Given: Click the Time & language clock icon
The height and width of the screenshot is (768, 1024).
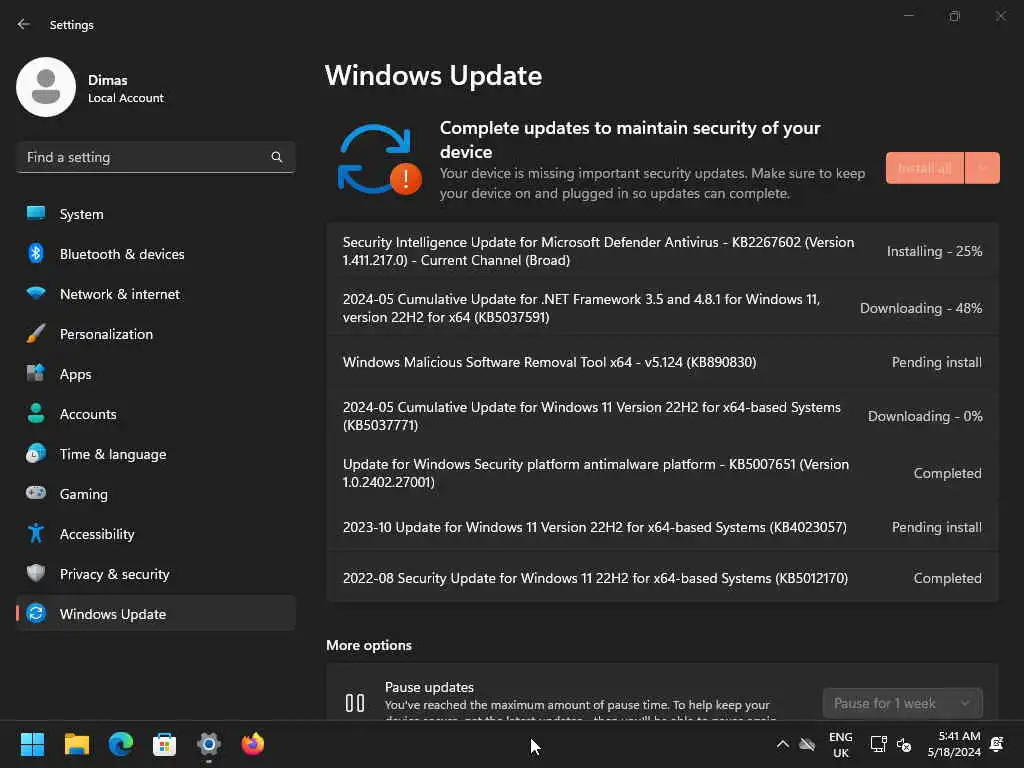Looking at the screenshot, I should tap(36, 453).
